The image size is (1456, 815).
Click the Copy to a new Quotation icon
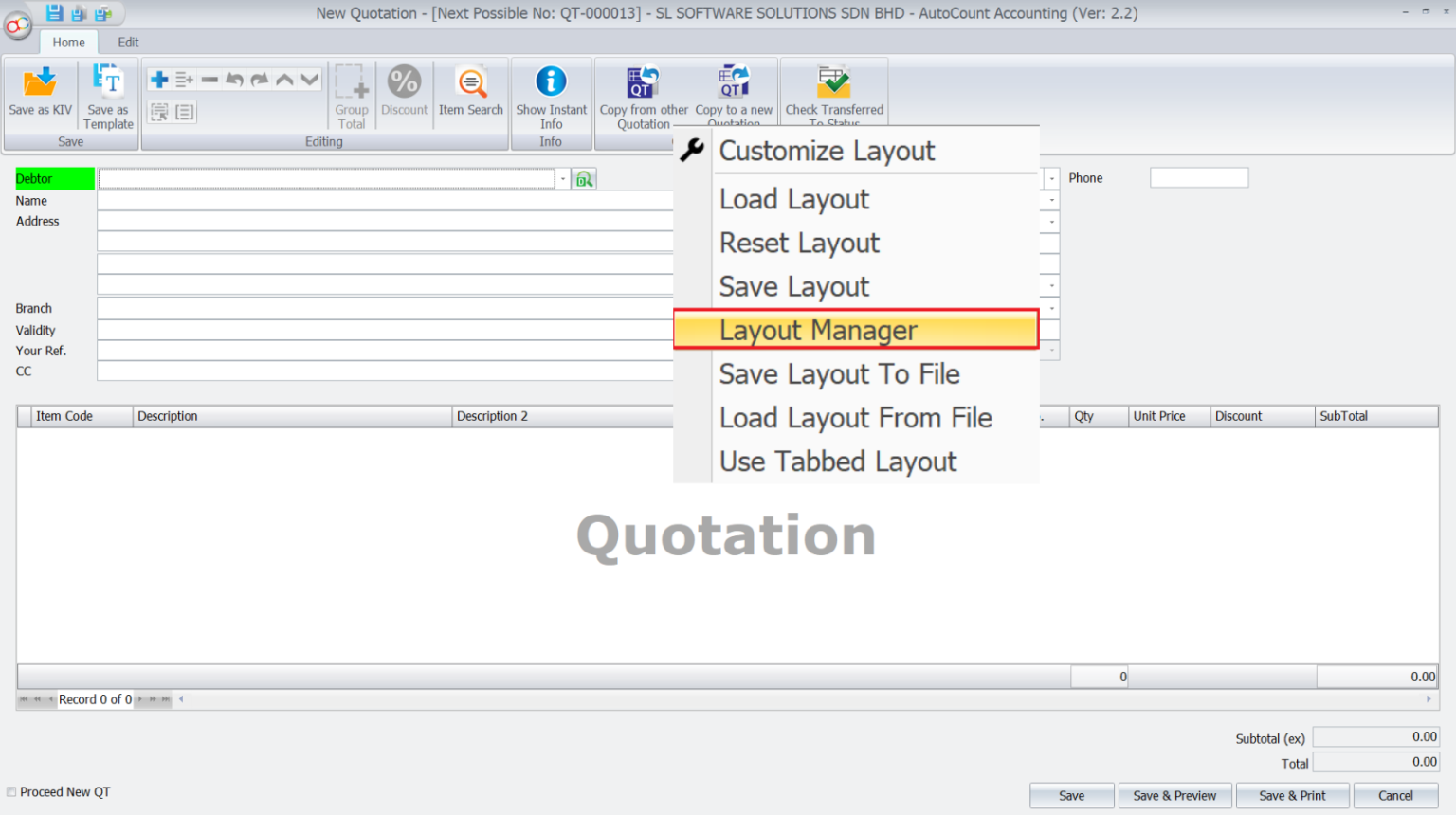coord(734,82)
